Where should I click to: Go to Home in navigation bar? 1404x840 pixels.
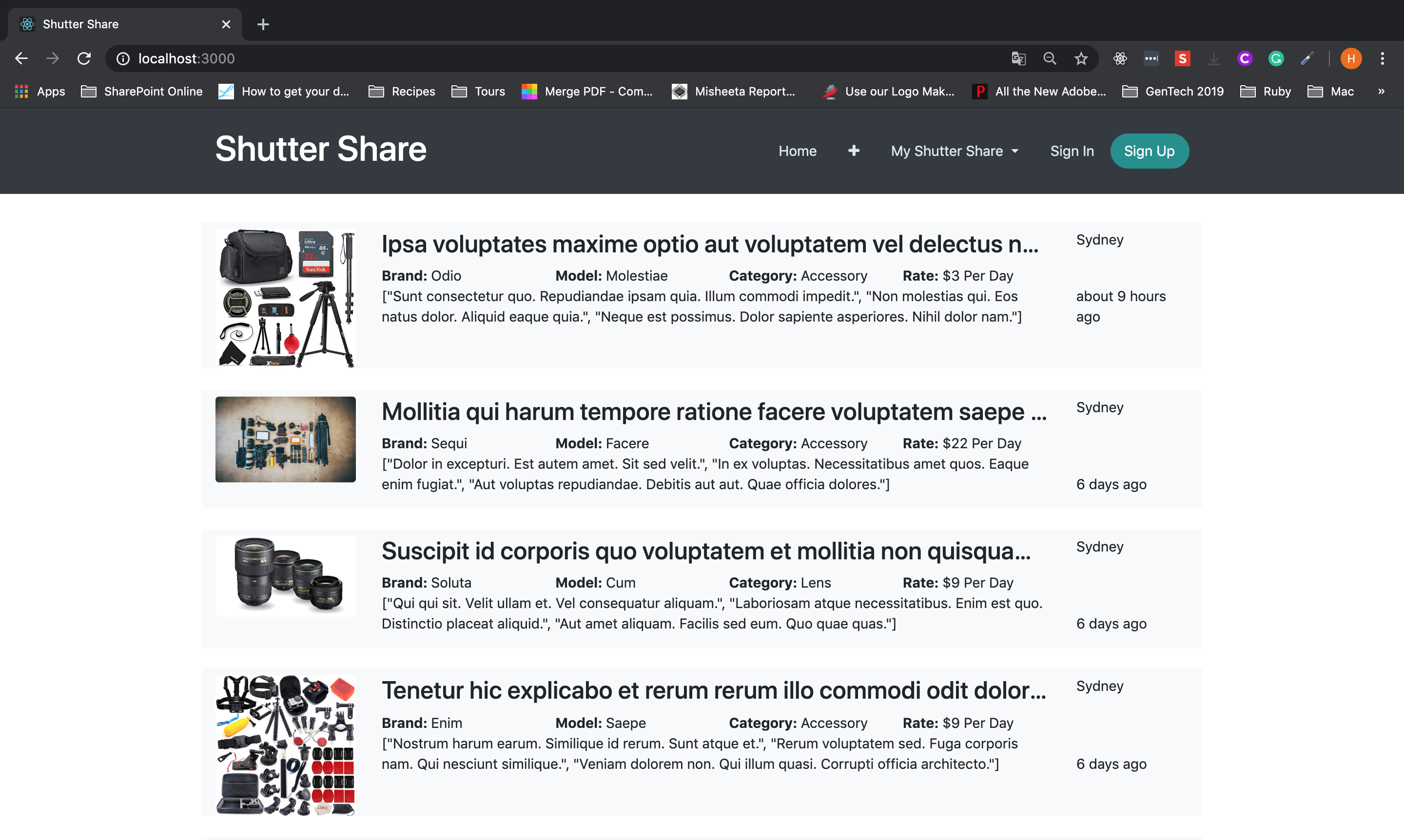pyautogui.click(x=797, y=151)
